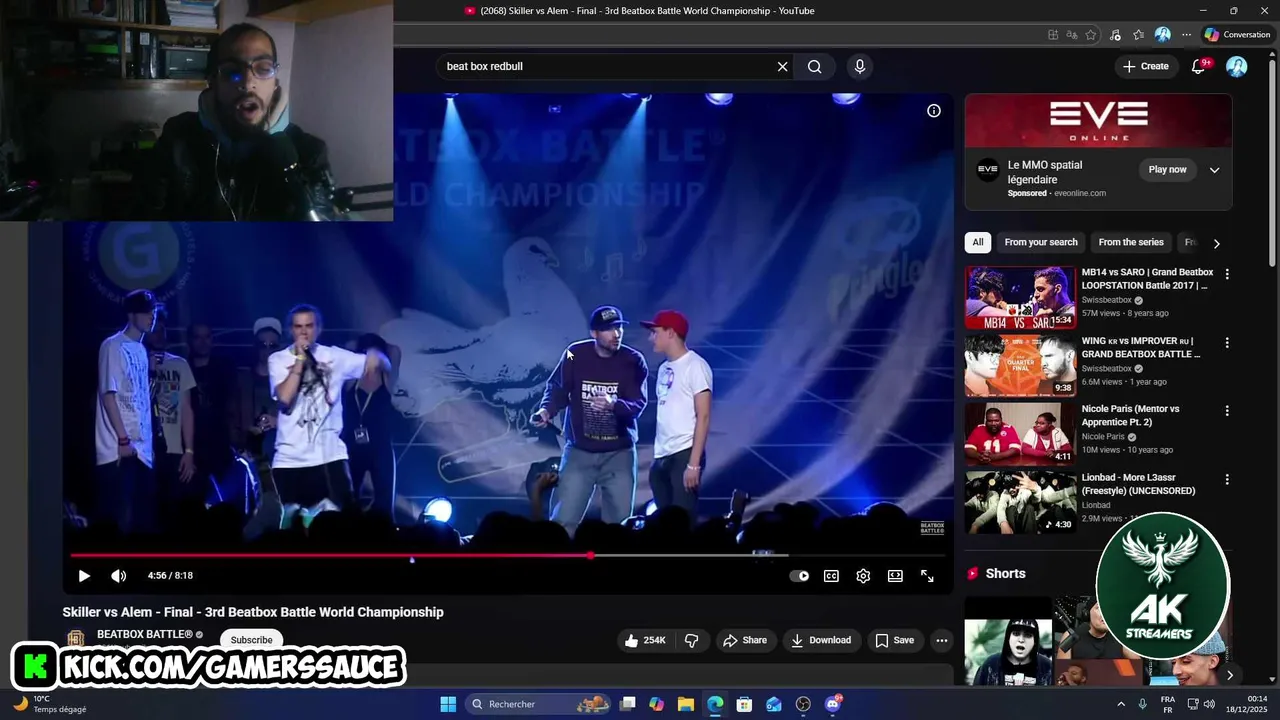Open first Shorts thumbnail
Viewport: 1280px width, 720px height.
[x=1008, y=642]
